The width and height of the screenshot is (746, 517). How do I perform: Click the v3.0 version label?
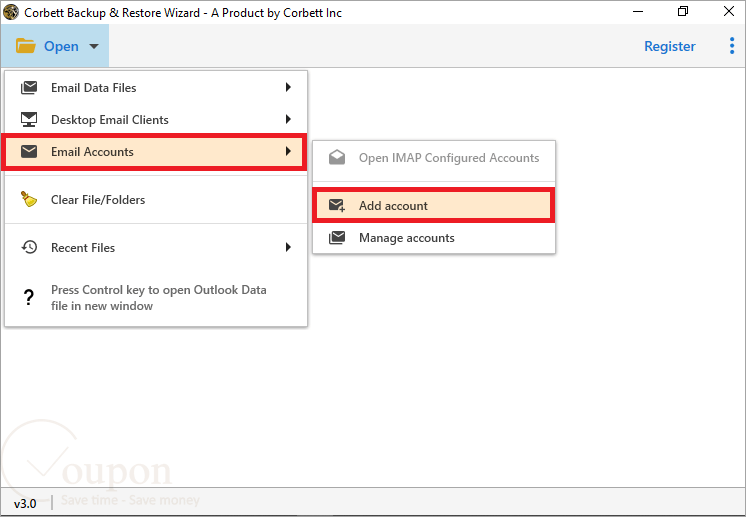tap(25, 504)
